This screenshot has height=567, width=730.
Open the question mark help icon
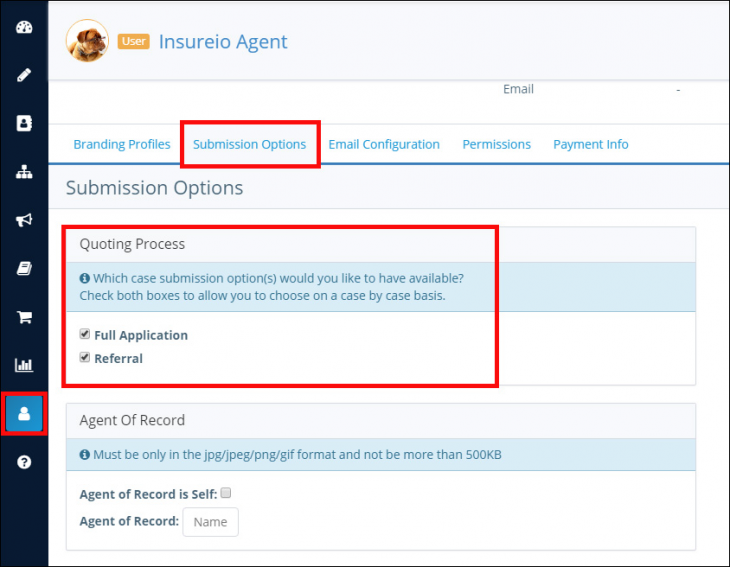24,462
